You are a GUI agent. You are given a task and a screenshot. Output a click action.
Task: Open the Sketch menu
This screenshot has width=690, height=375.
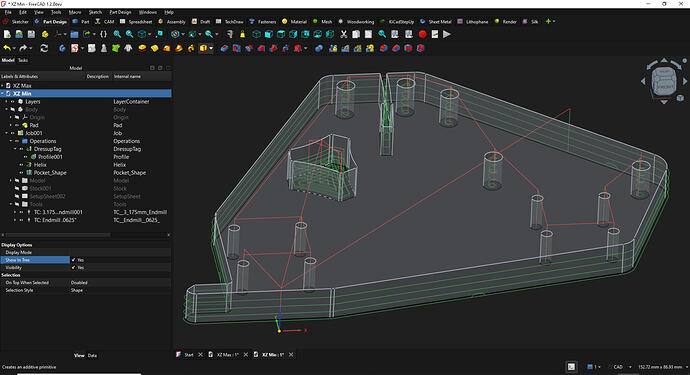(95, 12)
